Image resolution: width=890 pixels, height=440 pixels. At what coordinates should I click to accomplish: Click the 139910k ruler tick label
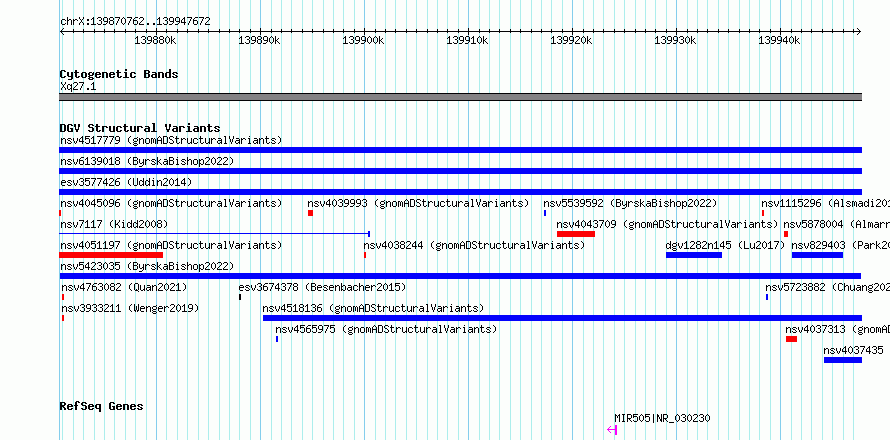point(468,41)
